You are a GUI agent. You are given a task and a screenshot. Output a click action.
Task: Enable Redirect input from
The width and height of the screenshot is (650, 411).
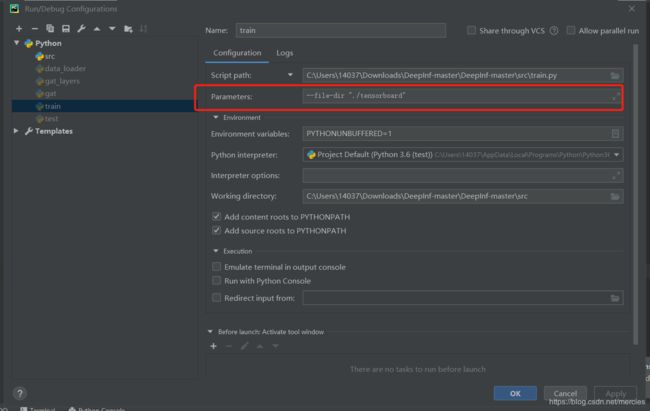(x=216, y=298)
